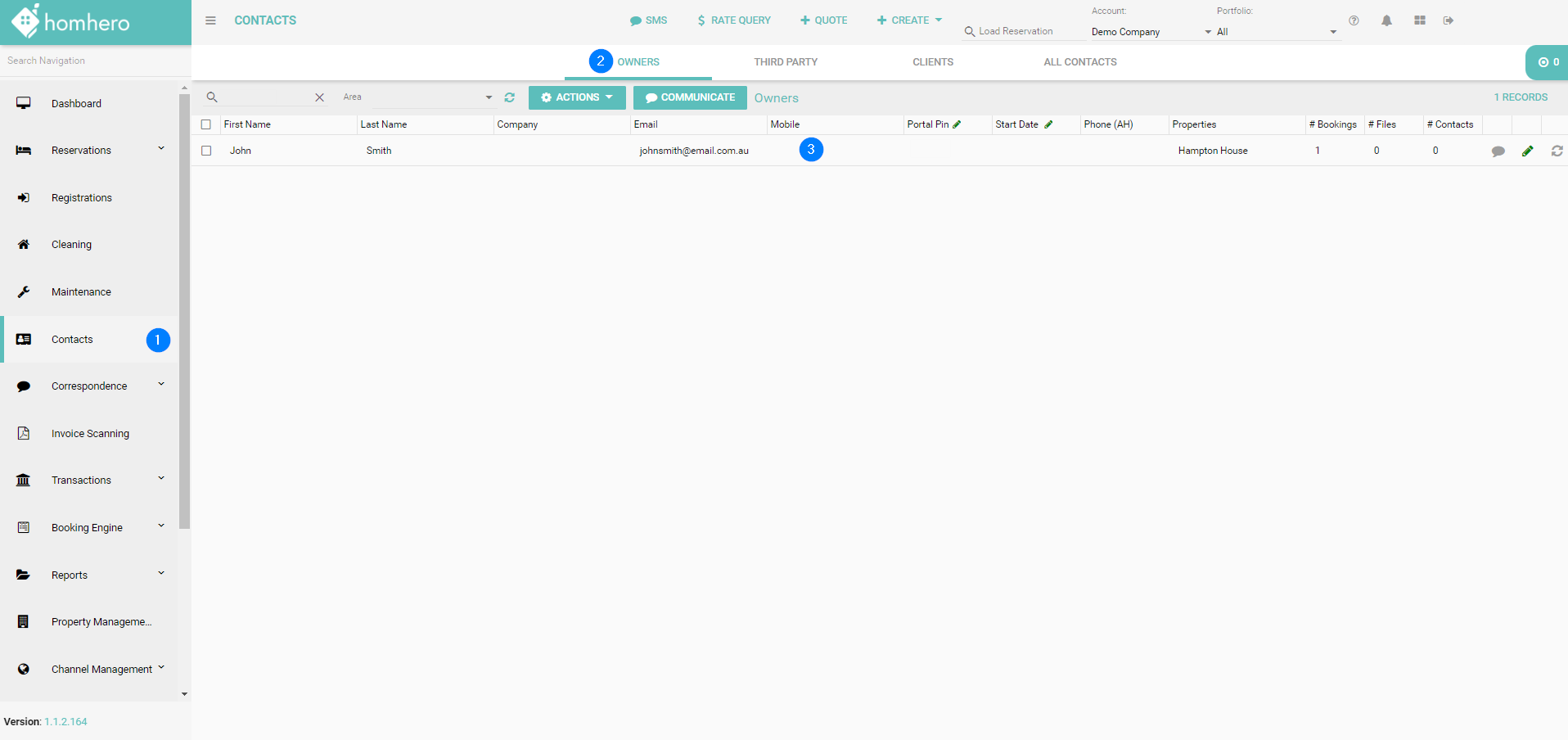Toggle the select-all checkbox in table header
The height and width of the screenshot is (740, 1568).
click(206, 124)
